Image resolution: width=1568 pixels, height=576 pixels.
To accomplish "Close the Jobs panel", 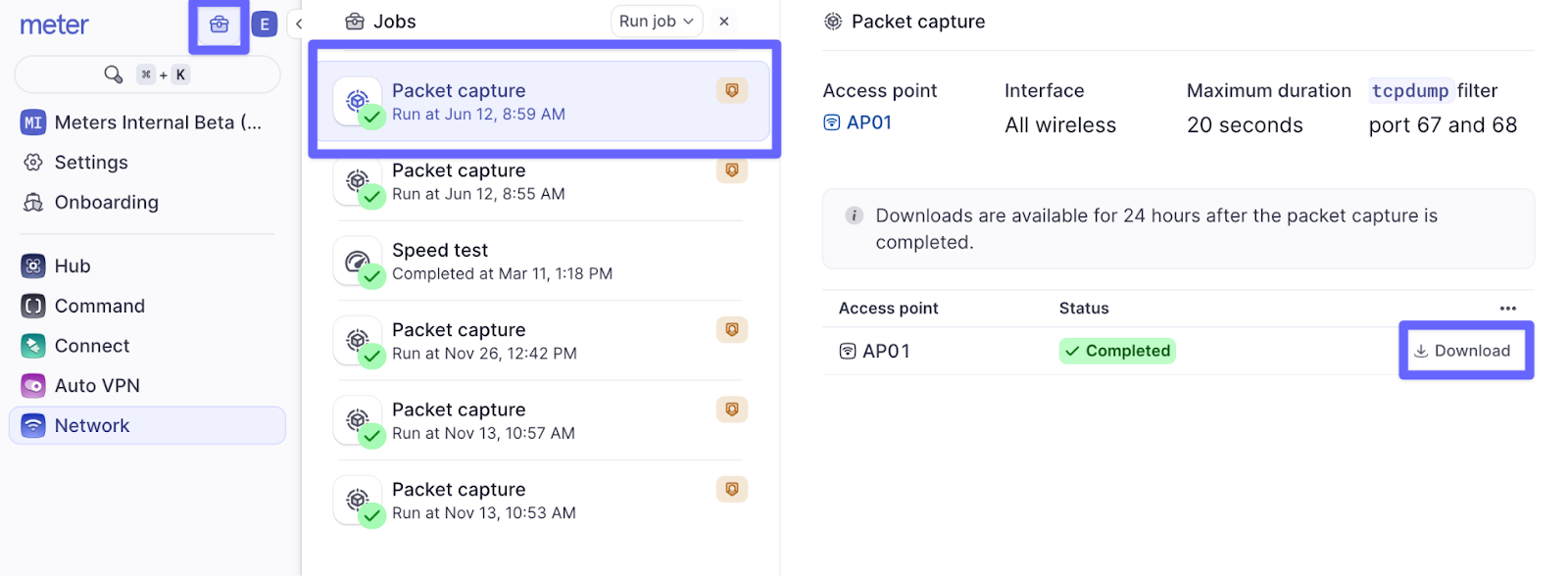I will point(724,22).
